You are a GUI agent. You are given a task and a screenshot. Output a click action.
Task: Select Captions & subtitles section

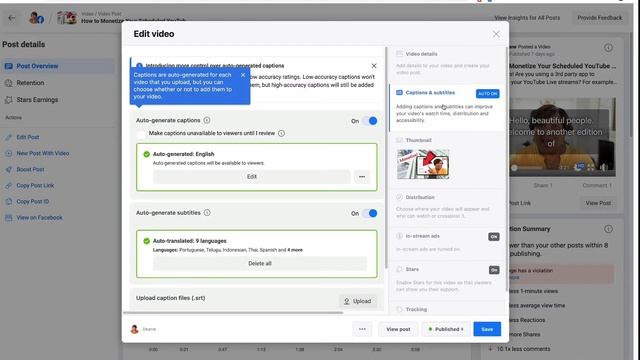447,107
